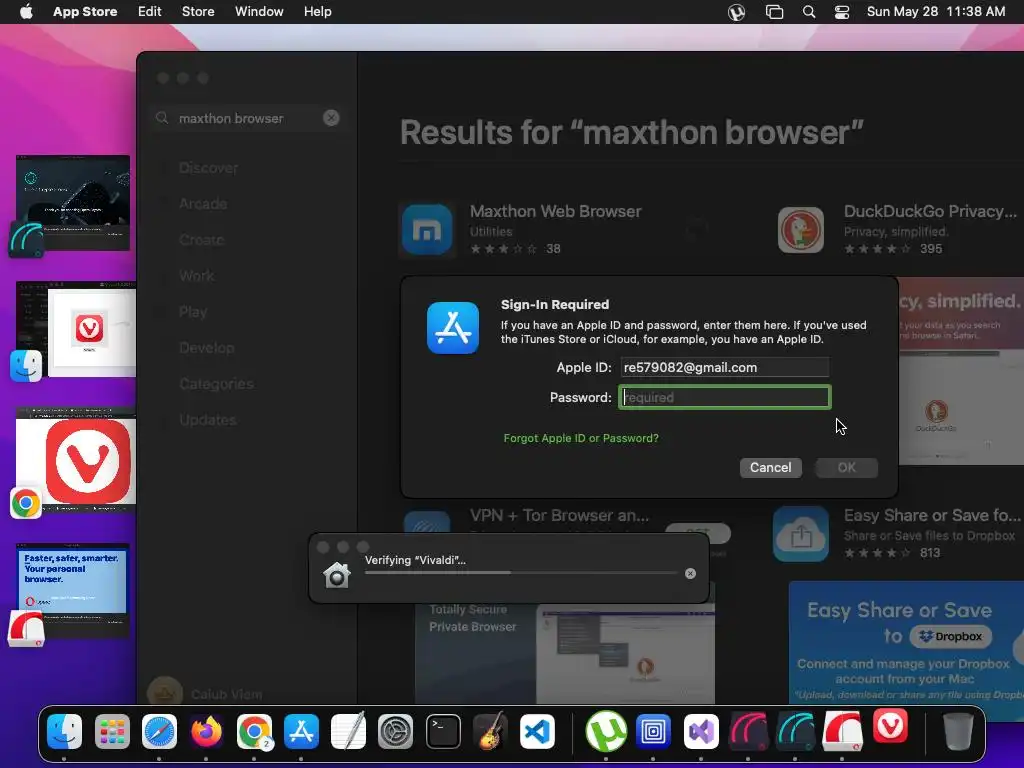The width and height of the screenshot is (1024, 768).
Task: Select Discover in App Store sidebar
Action: pyautogui.click(x=208, y=168)
